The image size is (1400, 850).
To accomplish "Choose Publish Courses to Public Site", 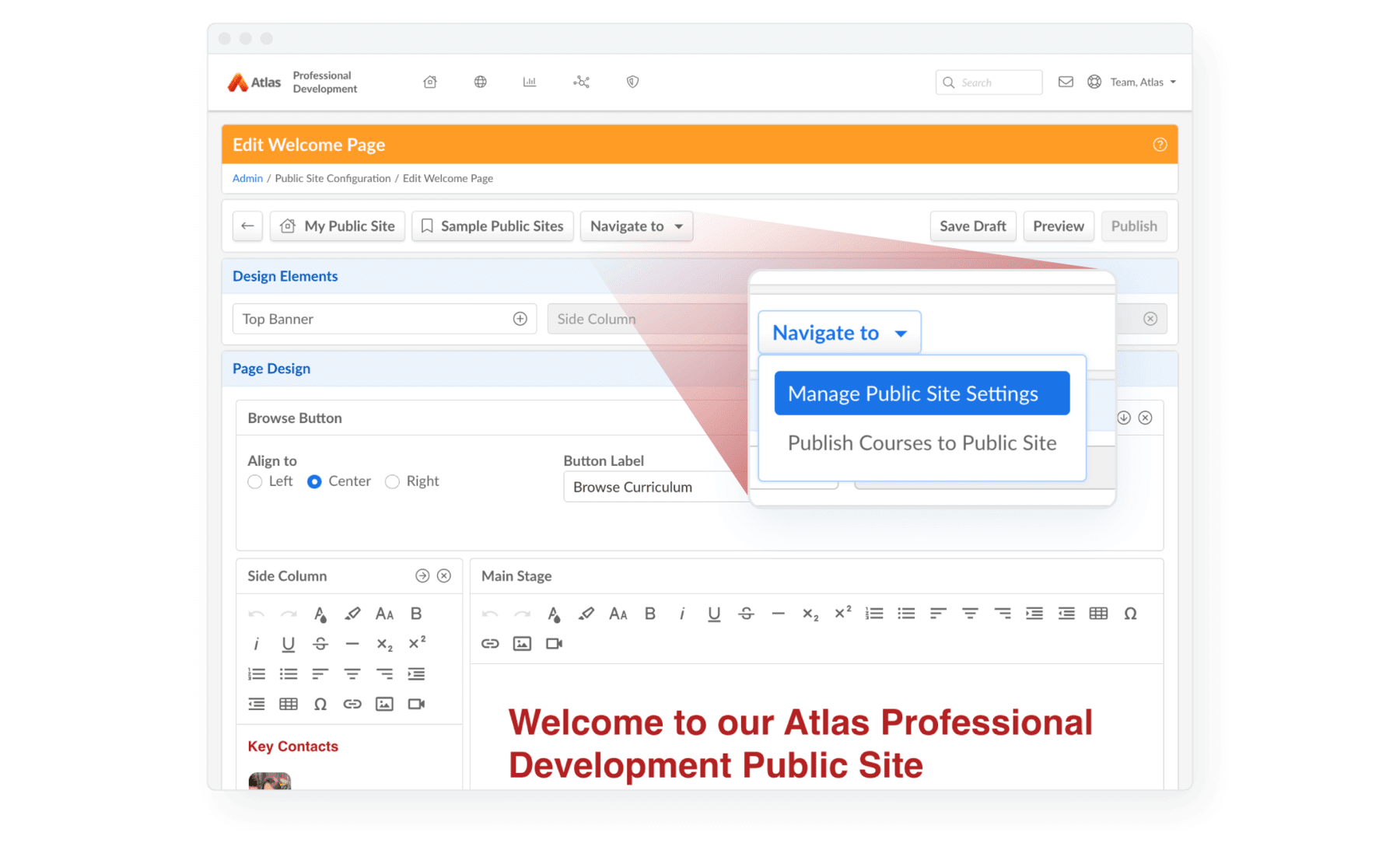I will 922,442.
